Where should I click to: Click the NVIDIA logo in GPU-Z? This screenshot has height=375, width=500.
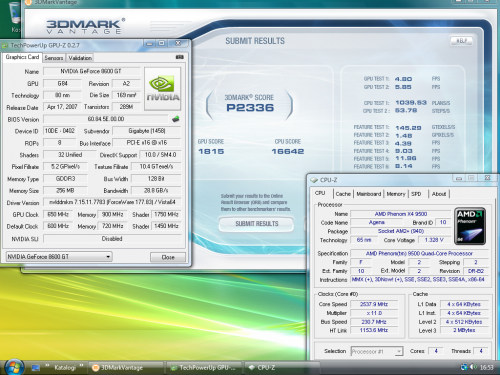coord(162,89)
